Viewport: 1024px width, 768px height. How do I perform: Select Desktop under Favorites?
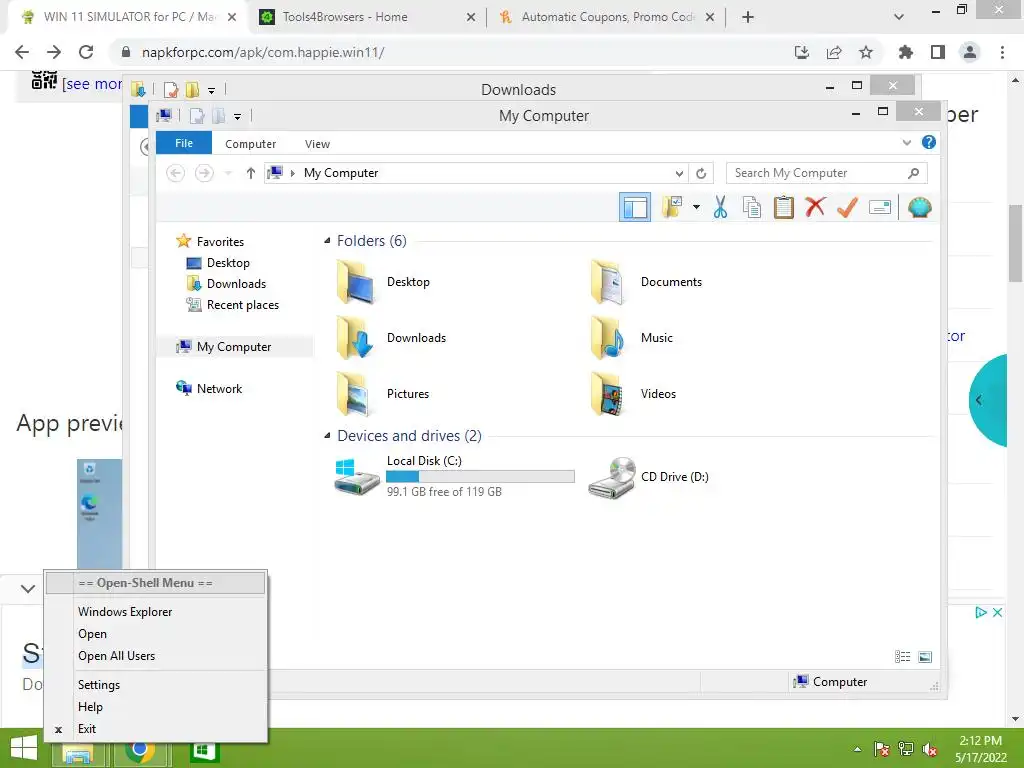coord(218,263)
